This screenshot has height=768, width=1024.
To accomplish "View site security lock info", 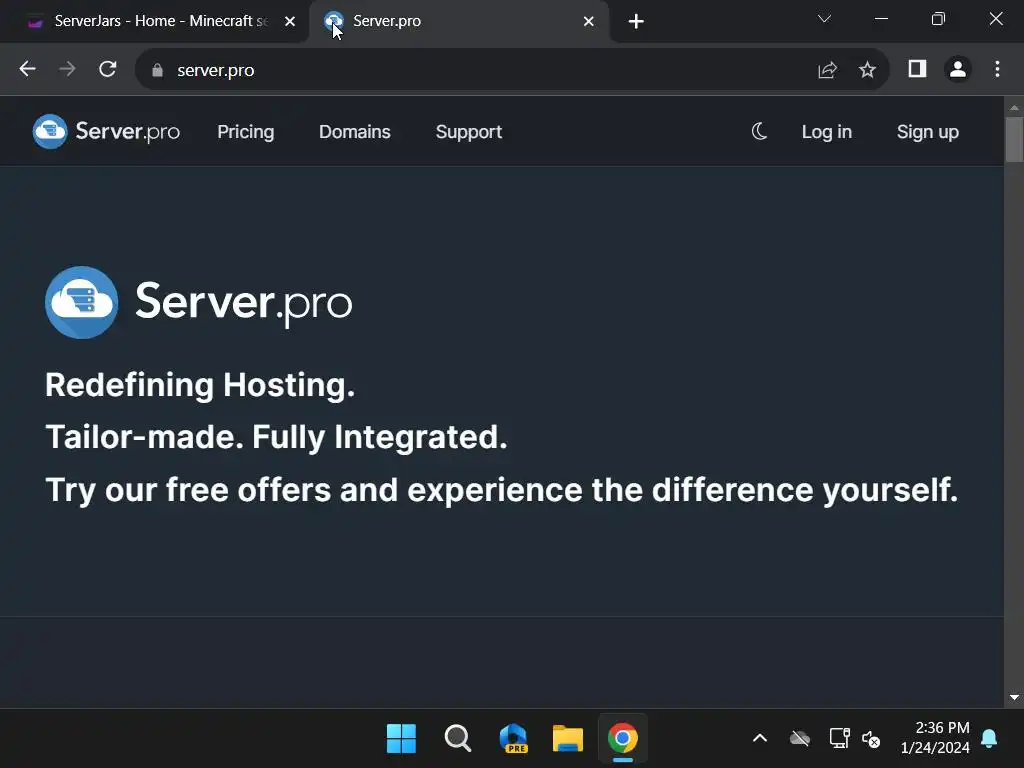I will [x=157, y=70].
